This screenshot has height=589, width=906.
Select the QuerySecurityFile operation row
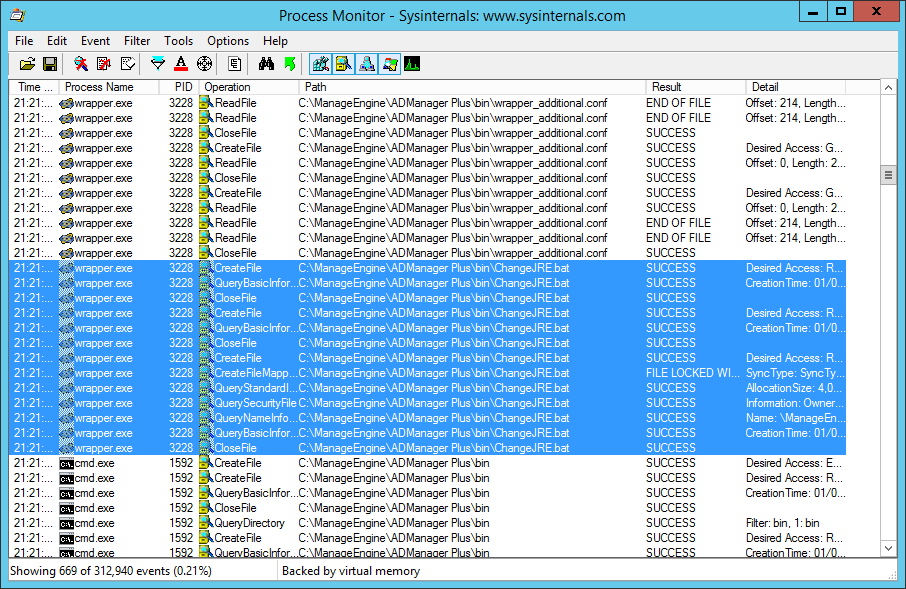pyautogui.click(x=428, y=403)
